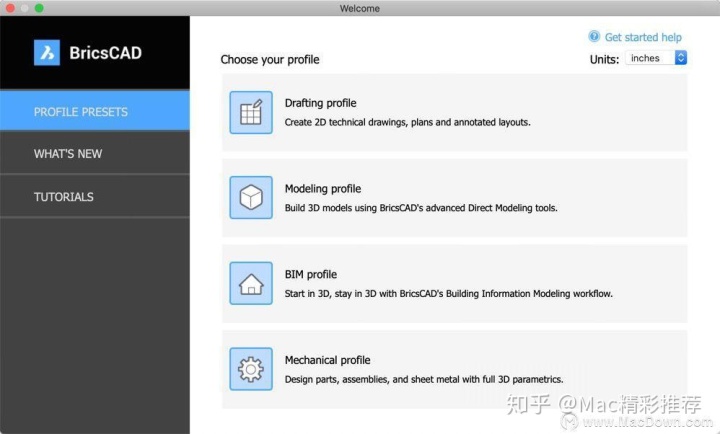
Task: Click the 'Start in 3D, stay in 3D' description
Action: coord(449,293)
